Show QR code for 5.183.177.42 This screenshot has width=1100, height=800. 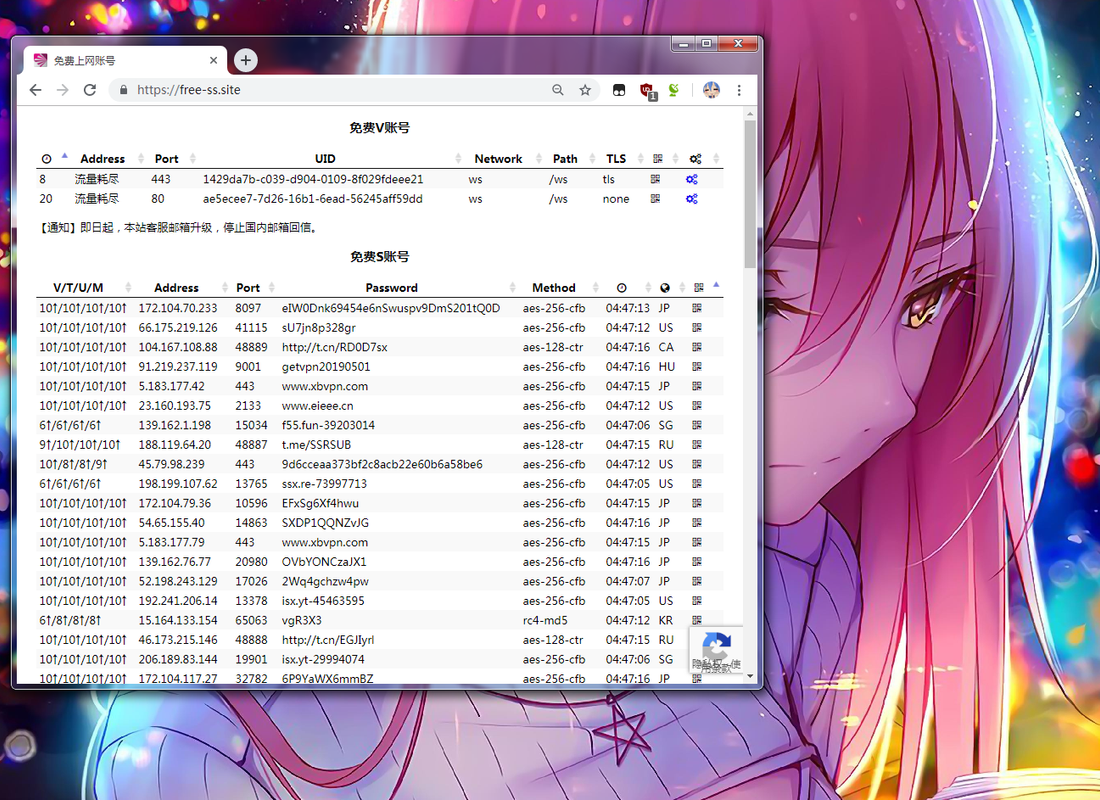697,386
